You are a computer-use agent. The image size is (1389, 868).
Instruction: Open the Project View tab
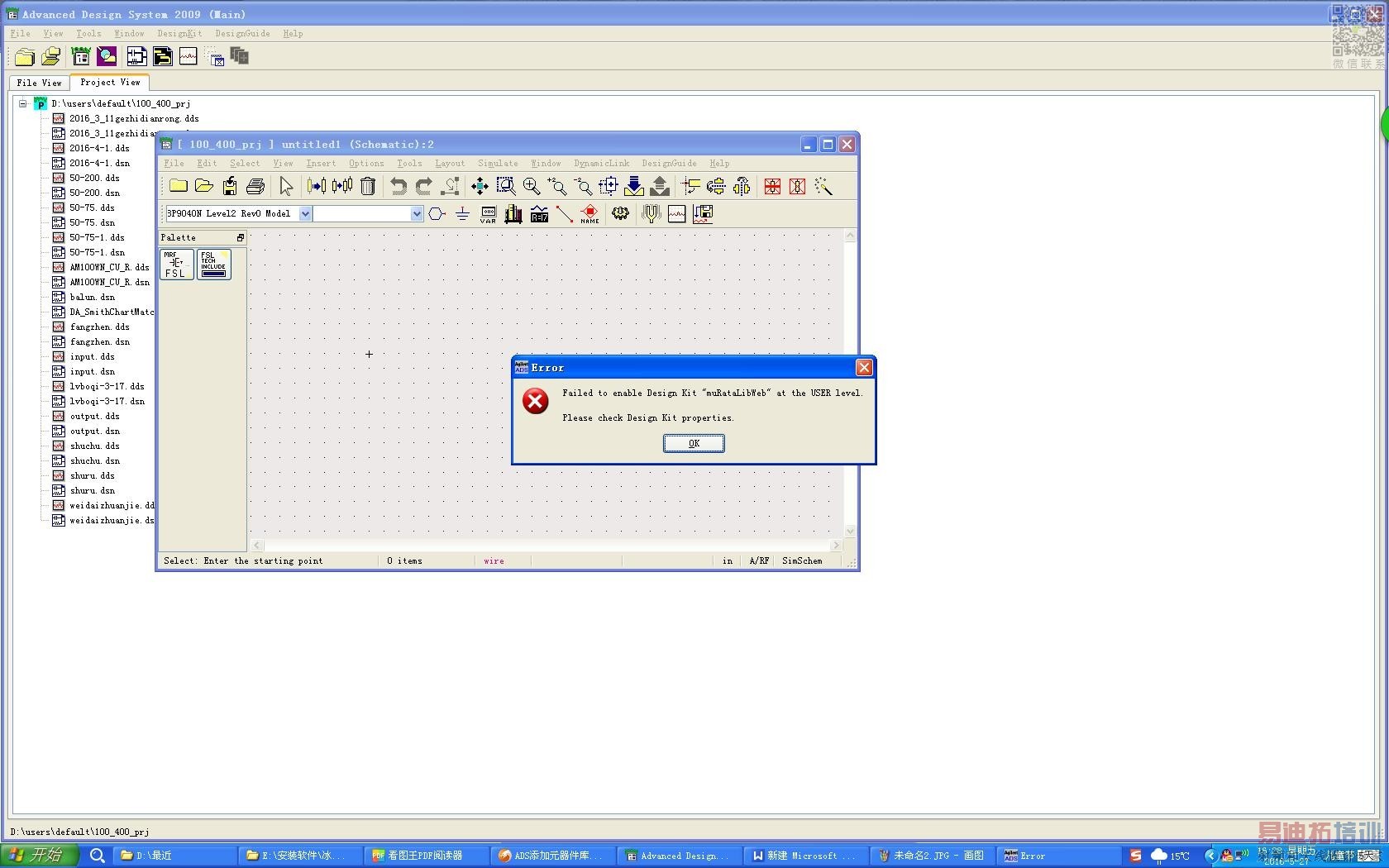(110, 83)
